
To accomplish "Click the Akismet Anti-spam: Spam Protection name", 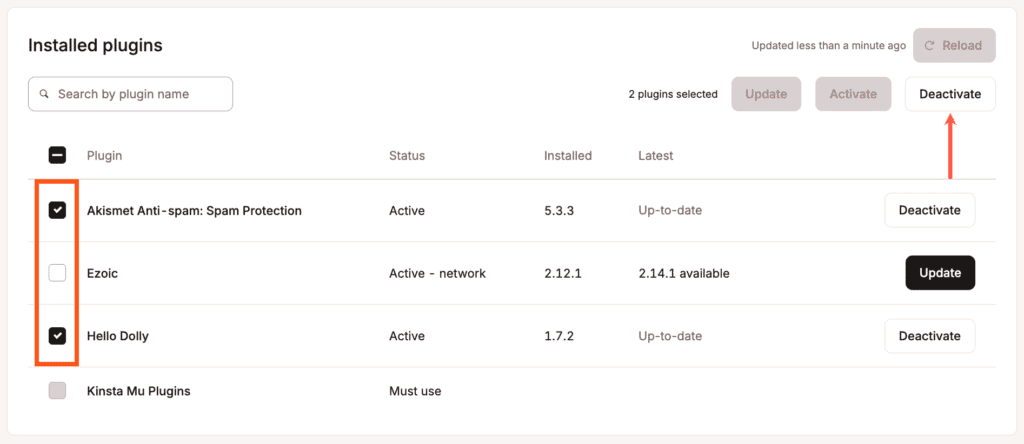I will [194, 211].
